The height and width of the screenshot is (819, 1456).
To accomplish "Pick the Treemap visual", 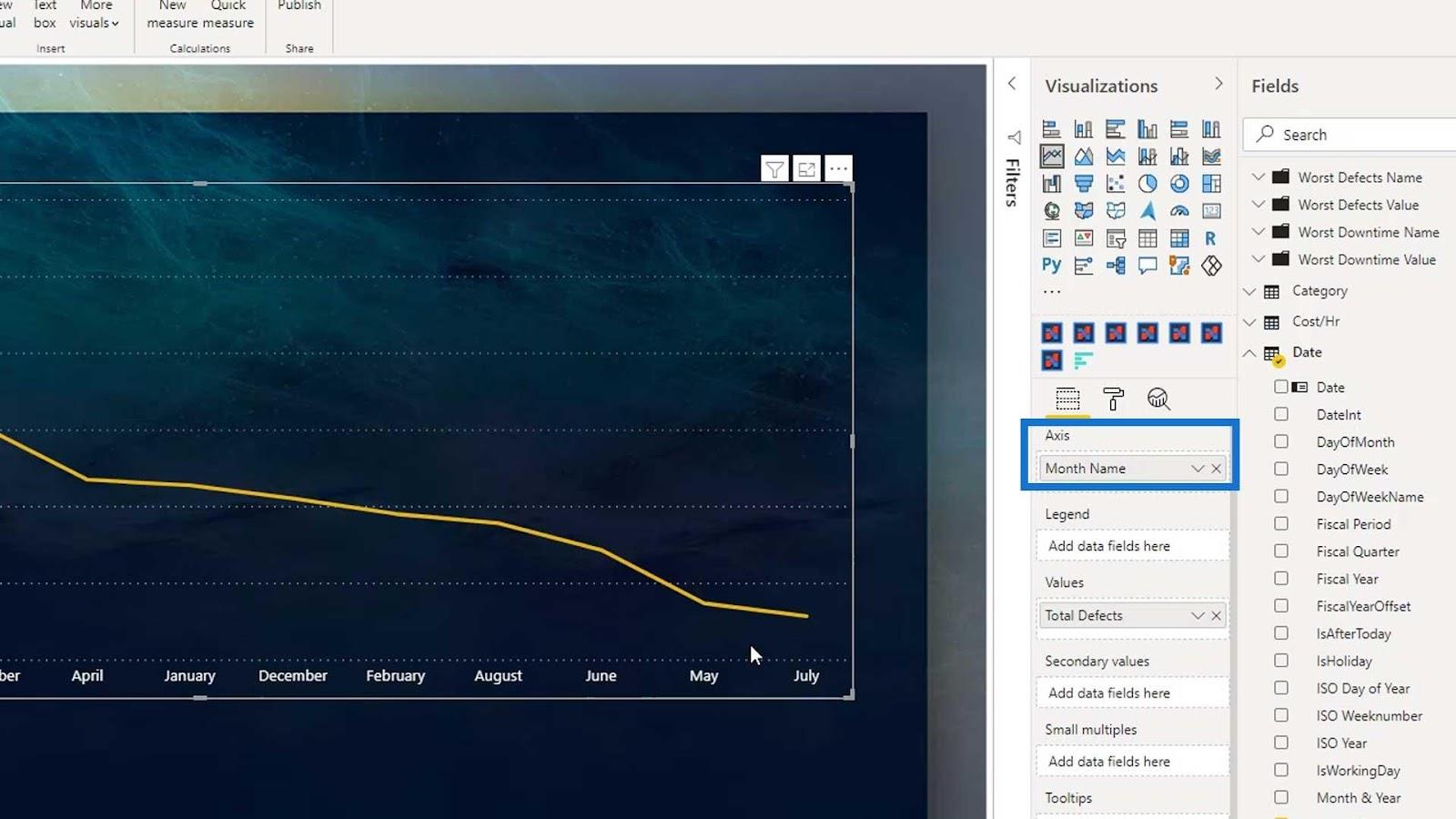I will pos(1211,184).
